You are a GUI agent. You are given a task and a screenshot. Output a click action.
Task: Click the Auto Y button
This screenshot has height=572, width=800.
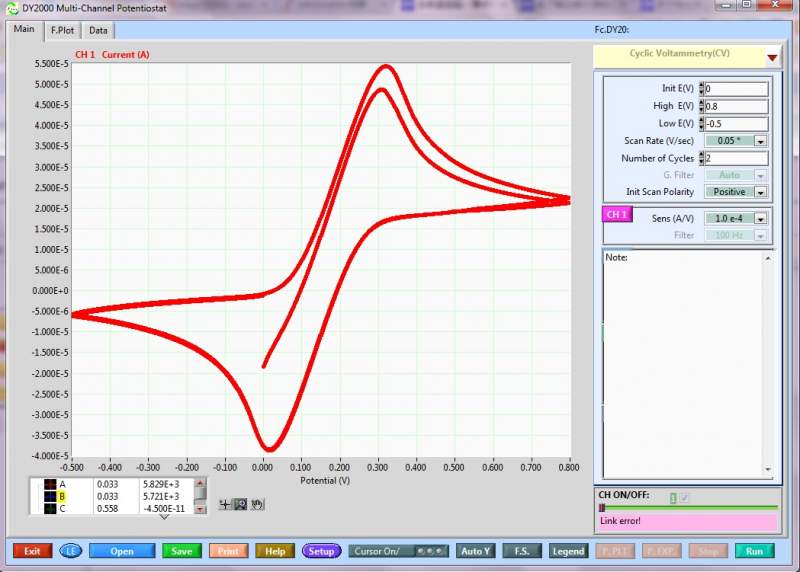[x=476, y=551]
